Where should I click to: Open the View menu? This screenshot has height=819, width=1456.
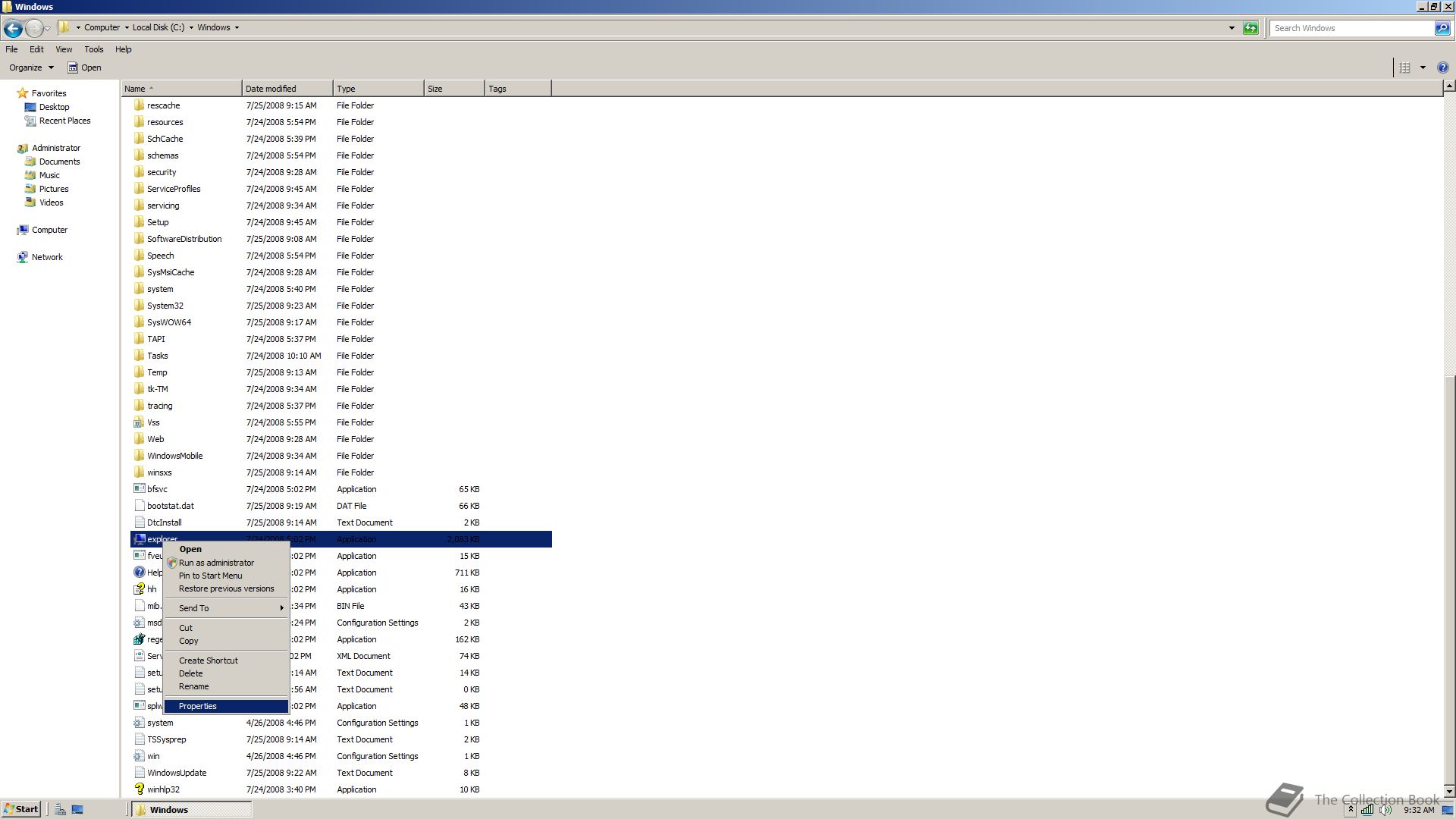[x=64, y=49]
